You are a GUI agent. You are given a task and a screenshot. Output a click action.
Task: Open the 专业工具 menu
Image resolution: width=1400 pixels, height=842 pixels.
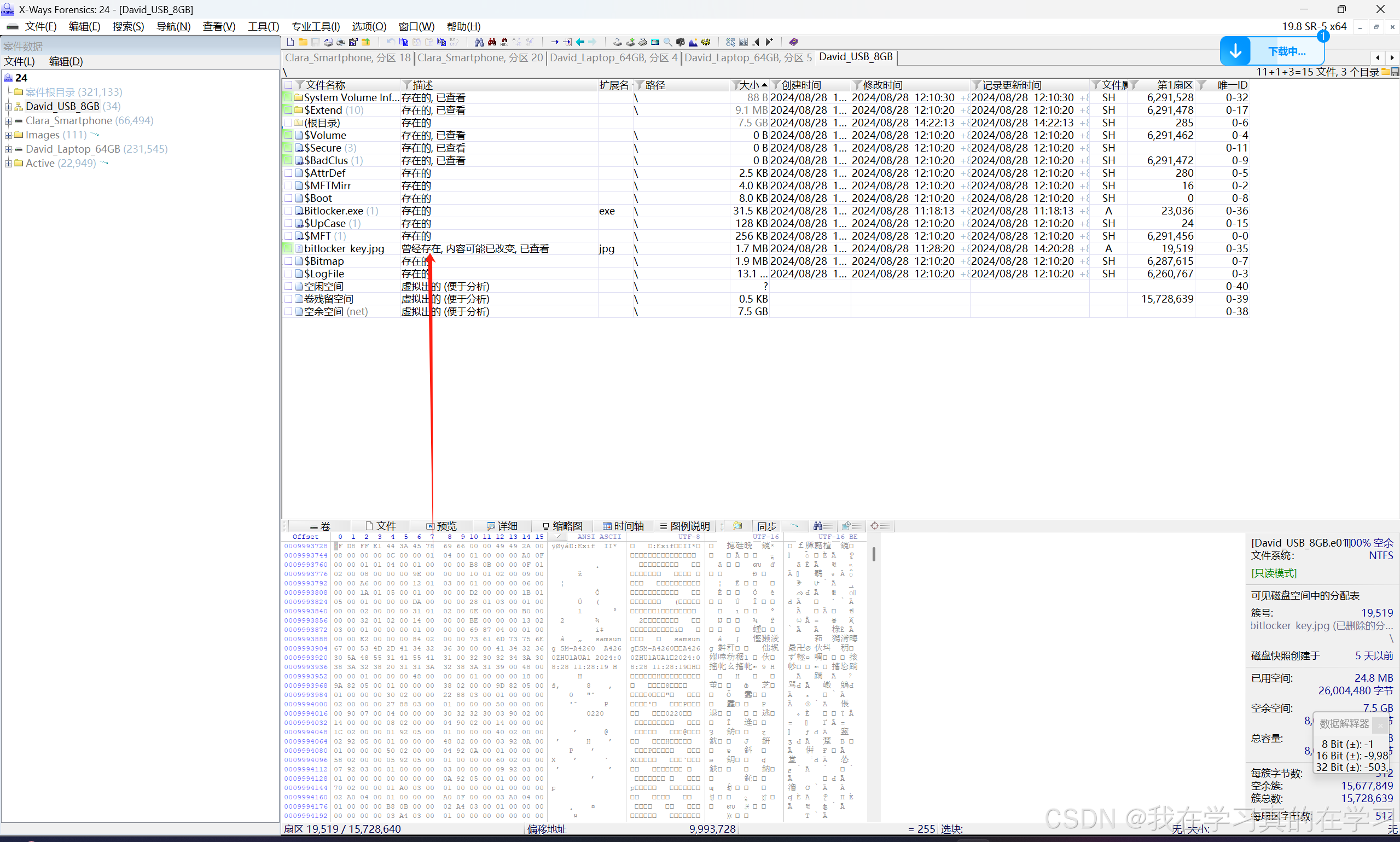315,27
